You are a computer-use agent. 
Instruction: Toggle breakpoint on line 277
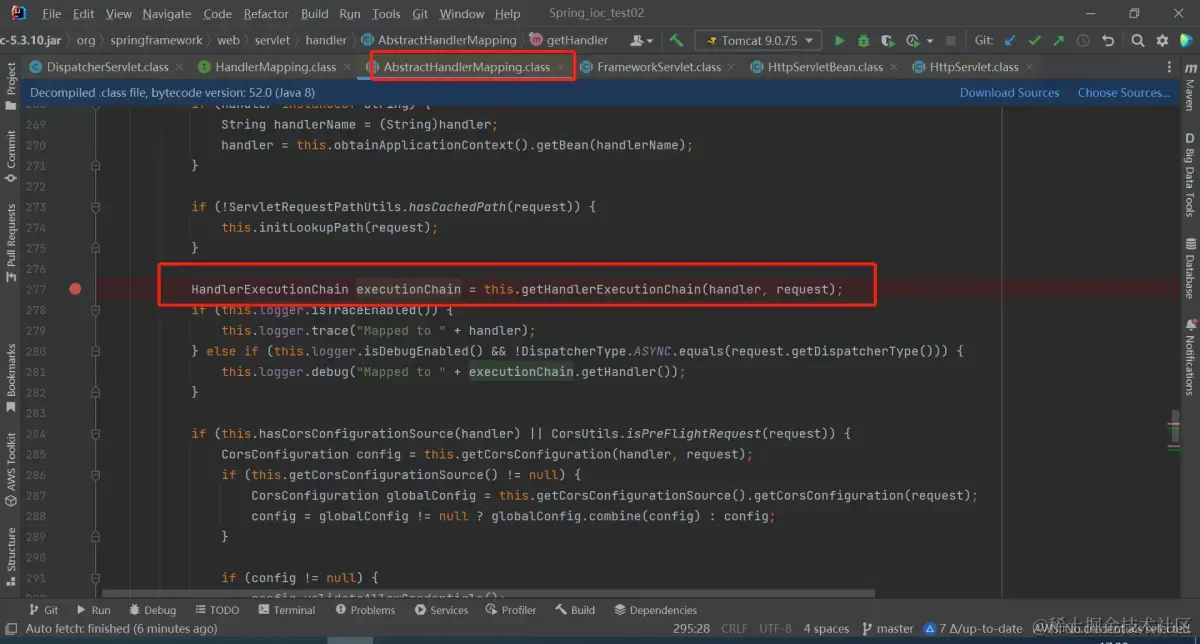point(75,289)
